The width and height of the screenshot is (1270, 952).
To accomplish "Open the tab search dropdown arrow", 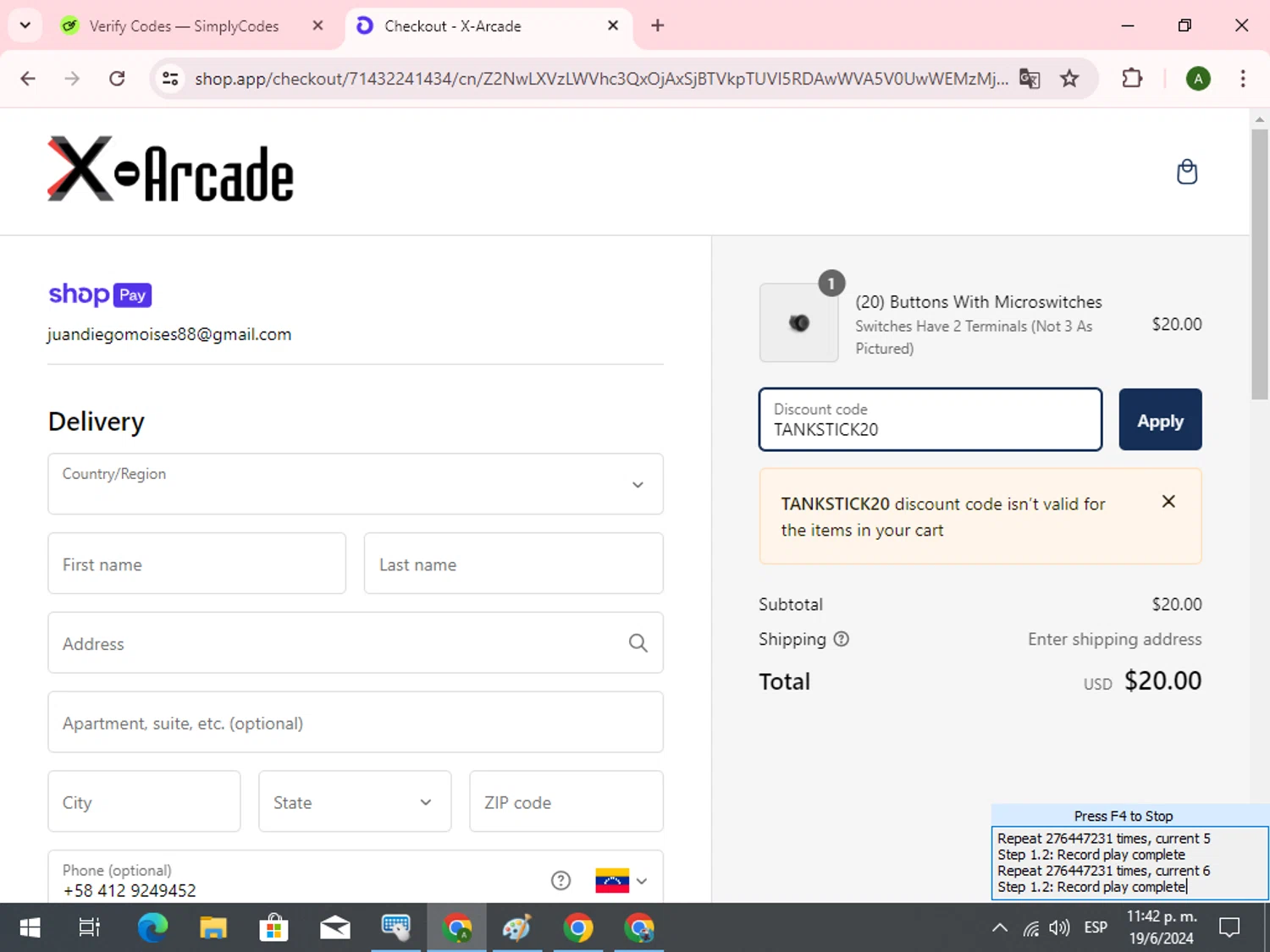I will click(25, 25).
